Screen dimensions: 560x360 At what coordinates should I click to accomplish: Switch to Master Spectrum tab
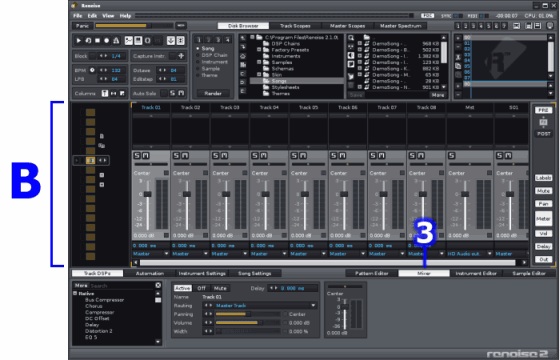click(400, 26)
